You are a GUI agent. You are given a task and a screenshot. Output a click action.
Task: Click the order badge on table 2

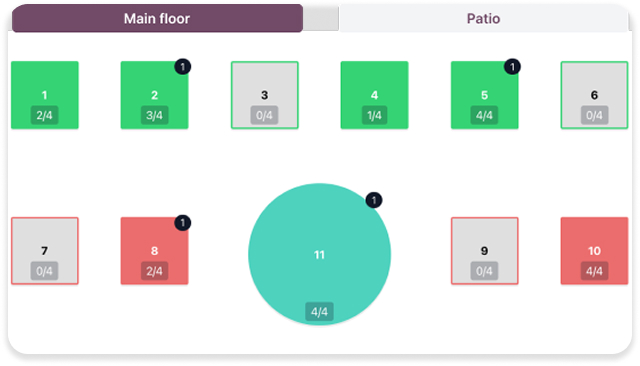tap(182, 67)
